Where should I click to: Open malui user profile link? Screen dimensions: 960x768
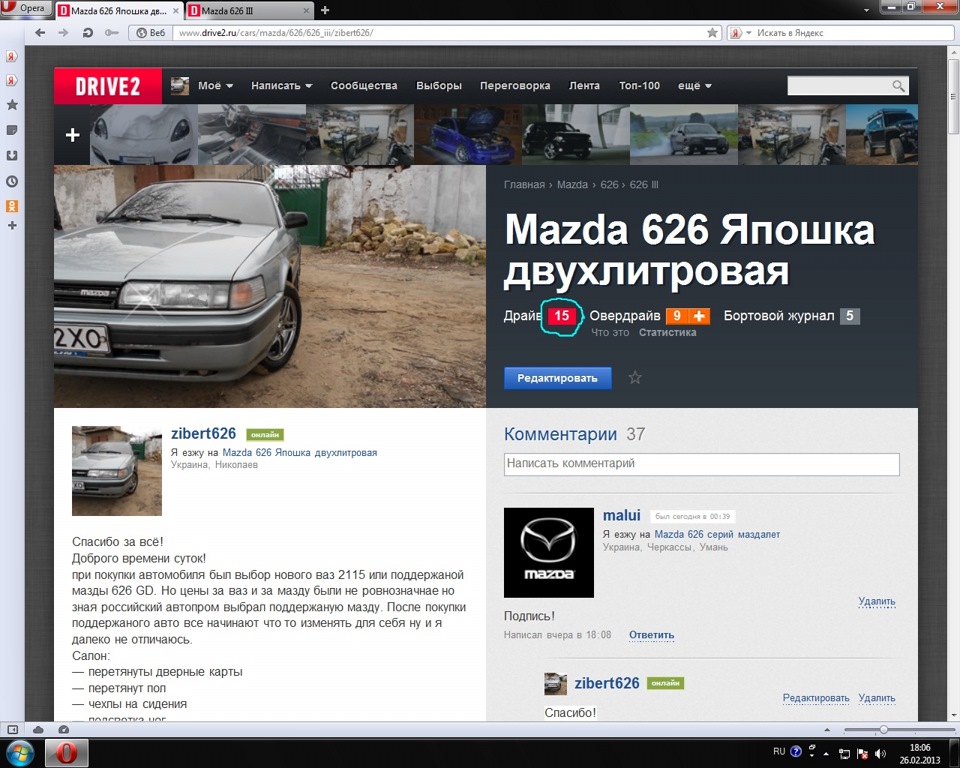[621, 516]
